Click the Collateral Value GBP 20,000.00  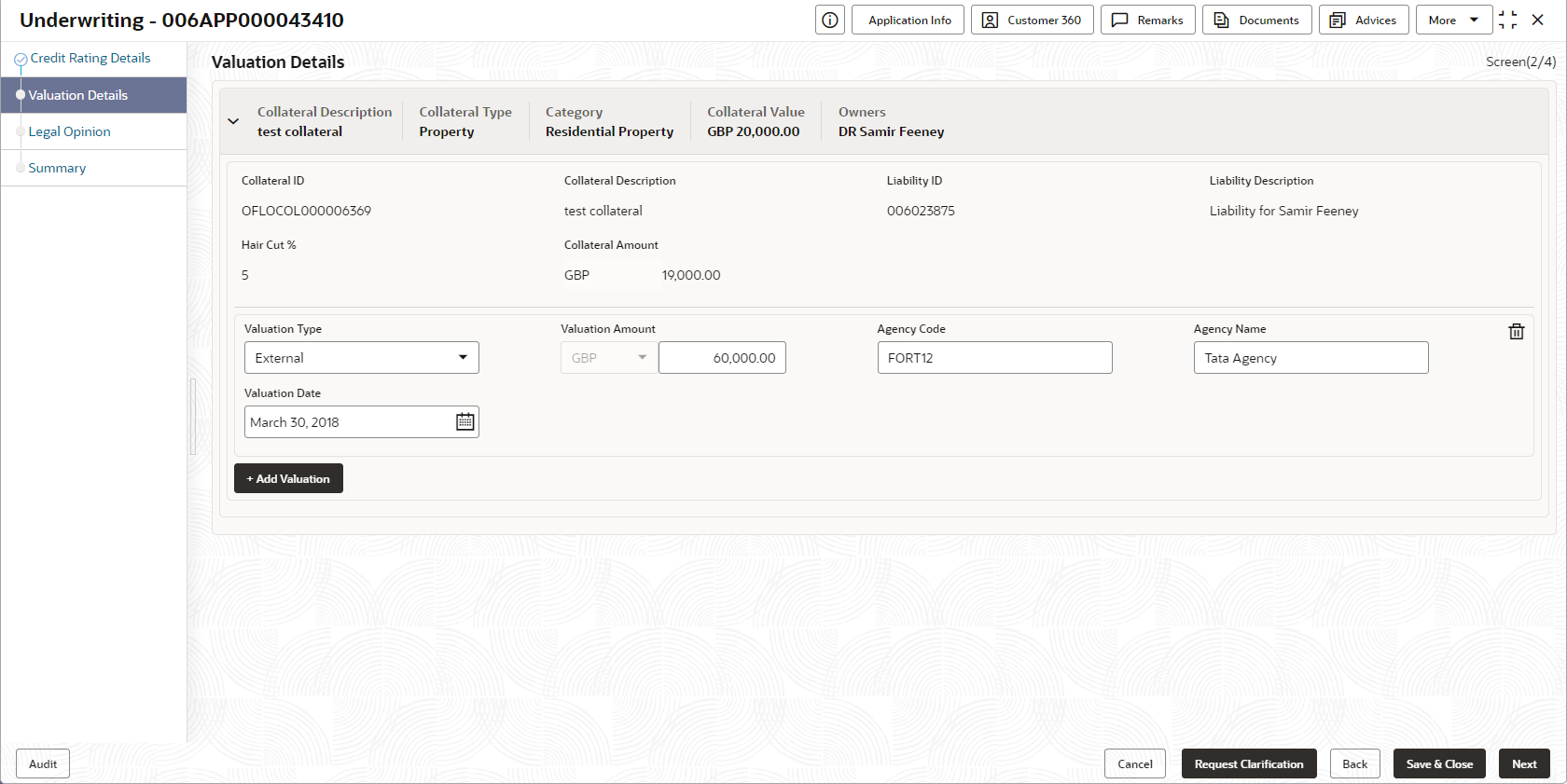click(753, 131)
